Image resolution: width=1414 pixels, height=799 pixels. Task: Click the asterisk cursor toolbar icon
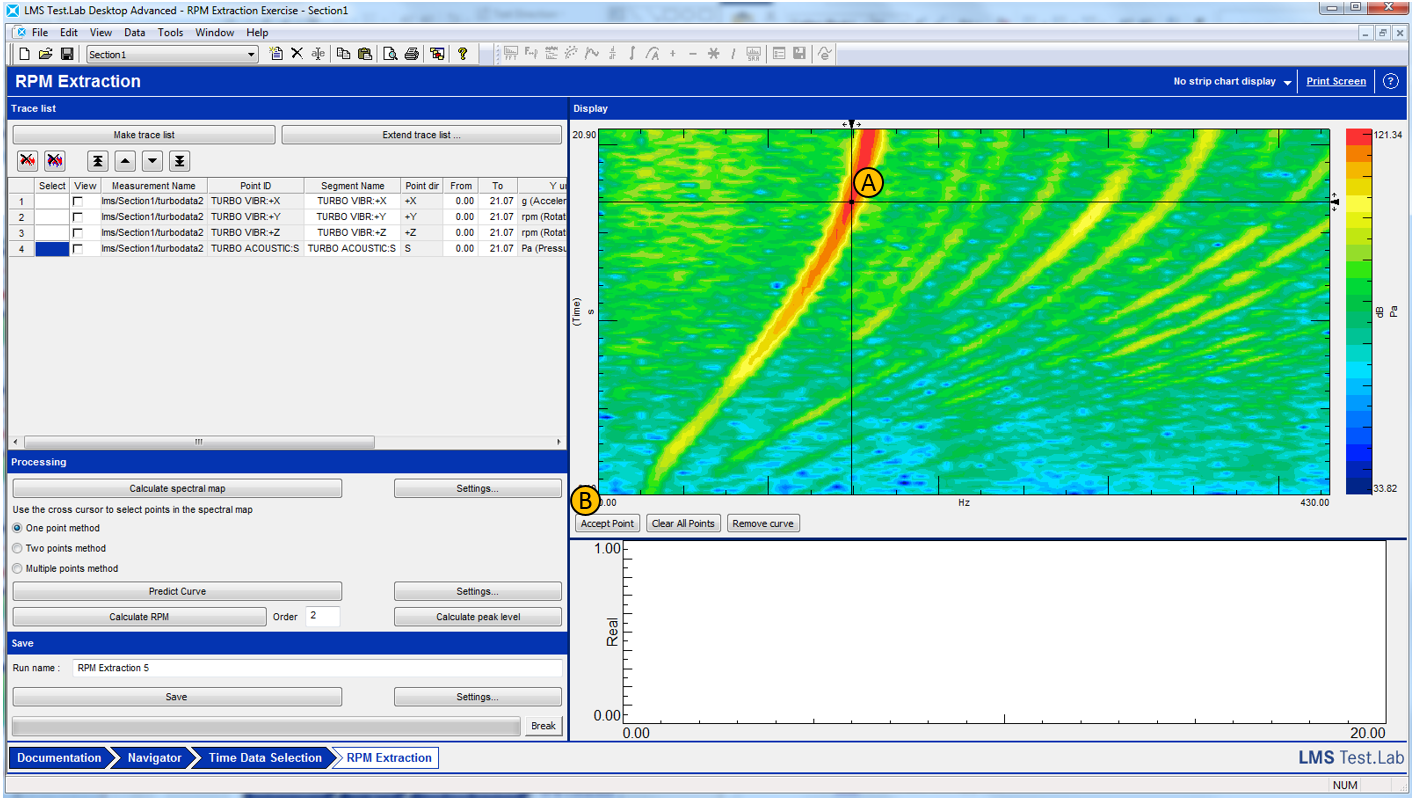point(713,54)
